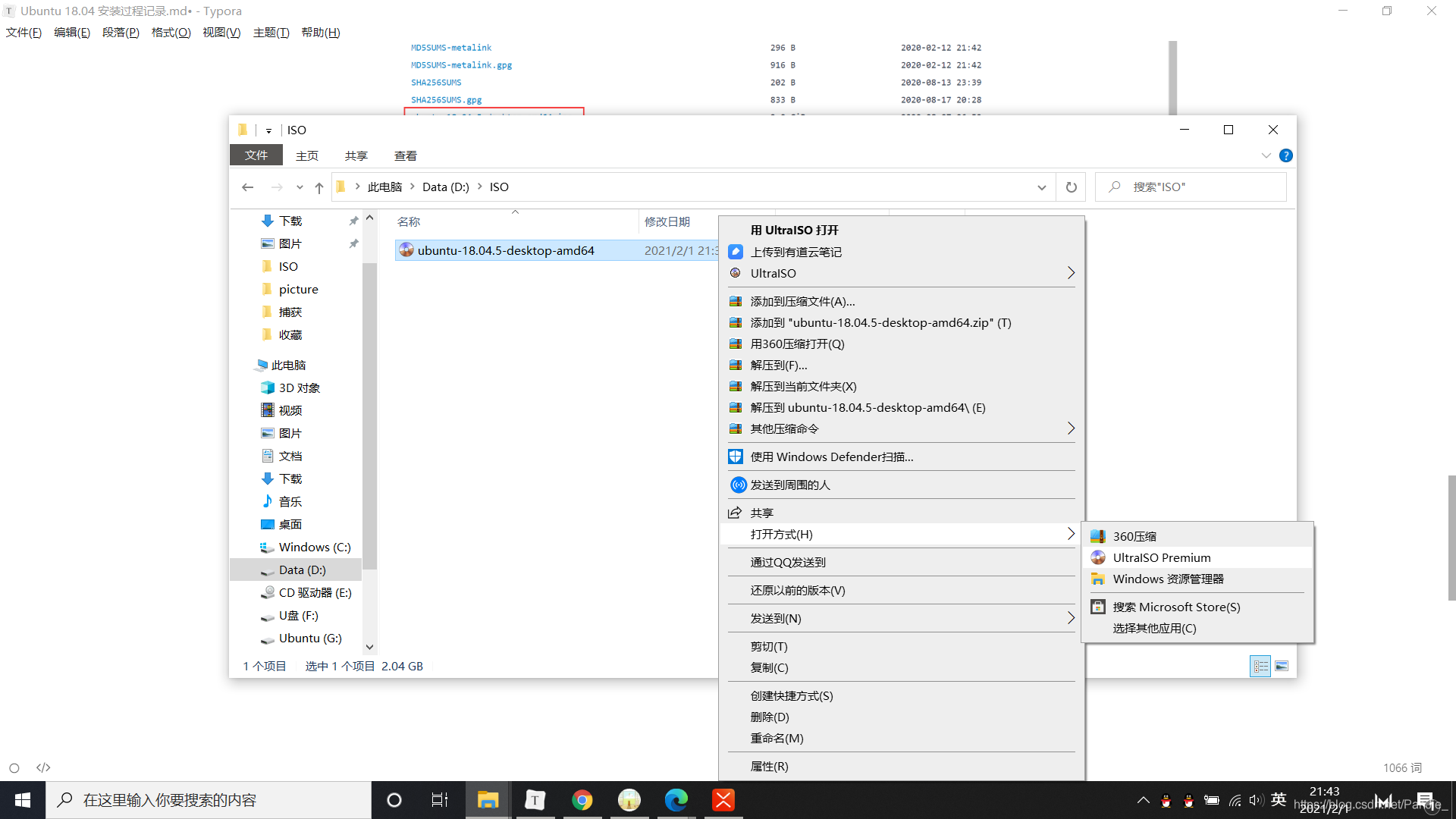Screen dimensions: 1456x819
Task: Open quick access toolbar customize dropdown
Action: coord(268,130)
